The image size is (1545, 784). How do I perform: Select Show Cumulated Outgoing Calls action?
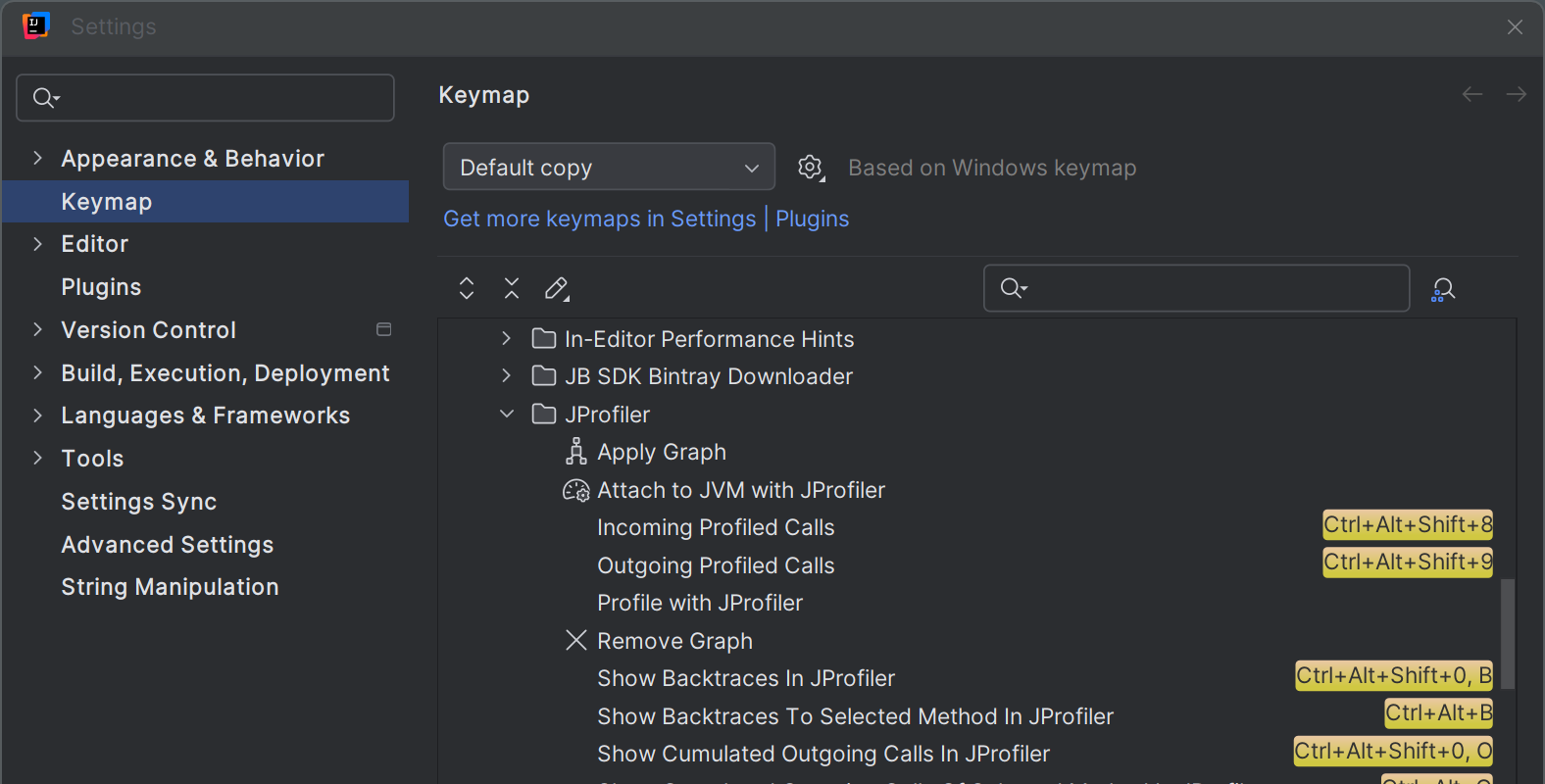point(823,754)
